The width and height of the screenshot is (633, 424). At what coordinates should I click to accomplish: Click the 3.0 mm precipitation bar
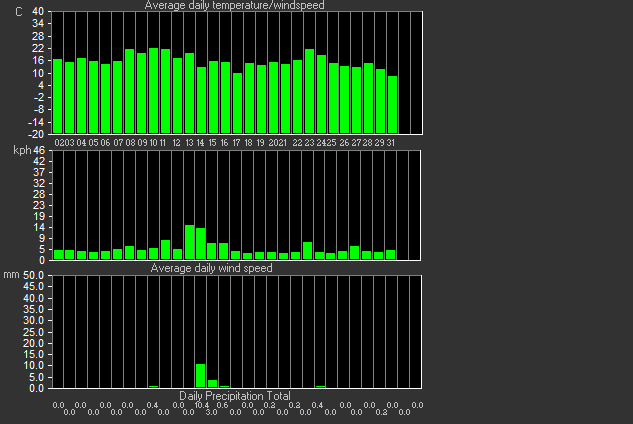(x=212, y=384)
